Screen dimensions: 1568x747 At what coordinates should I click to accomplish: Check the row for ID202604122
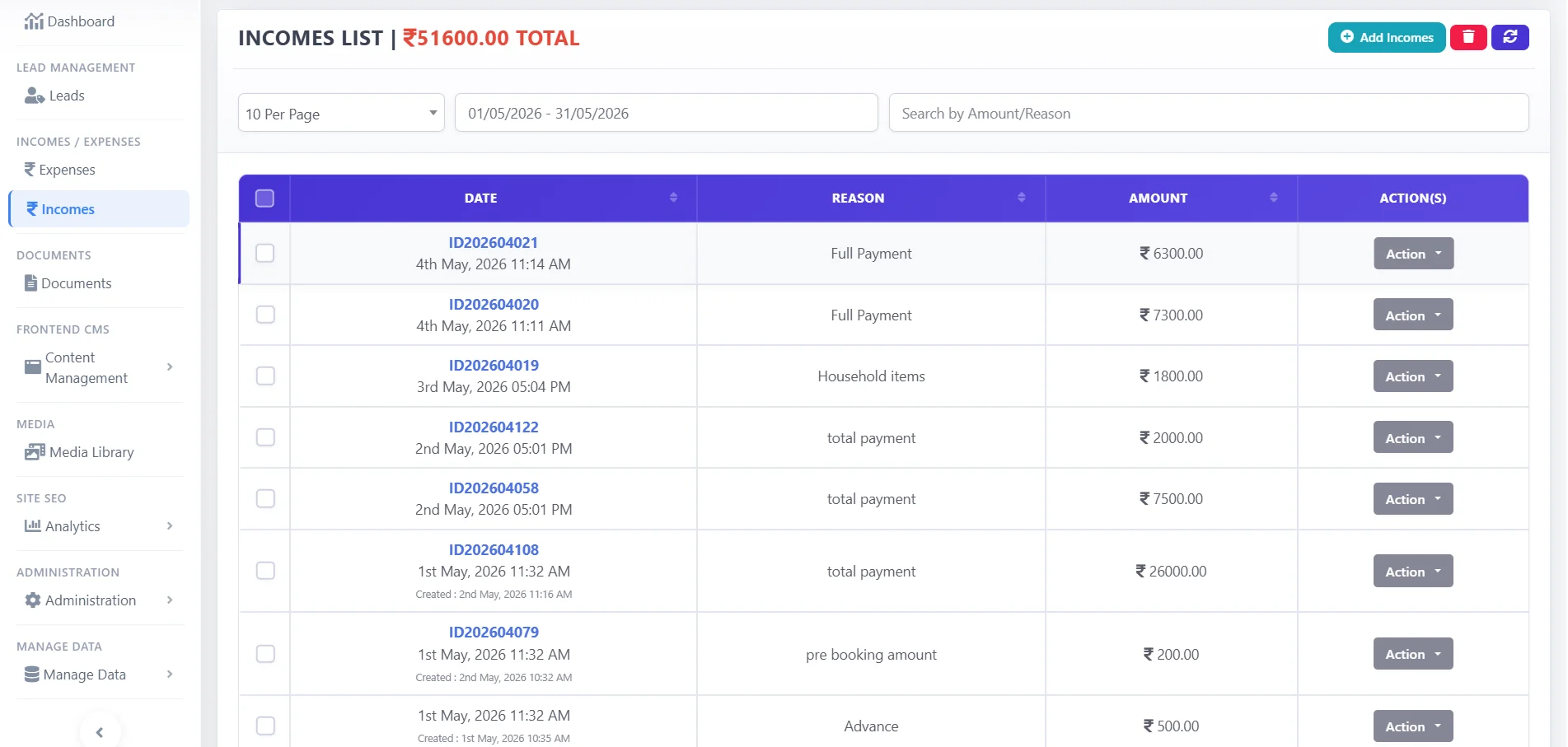point(265,437)
